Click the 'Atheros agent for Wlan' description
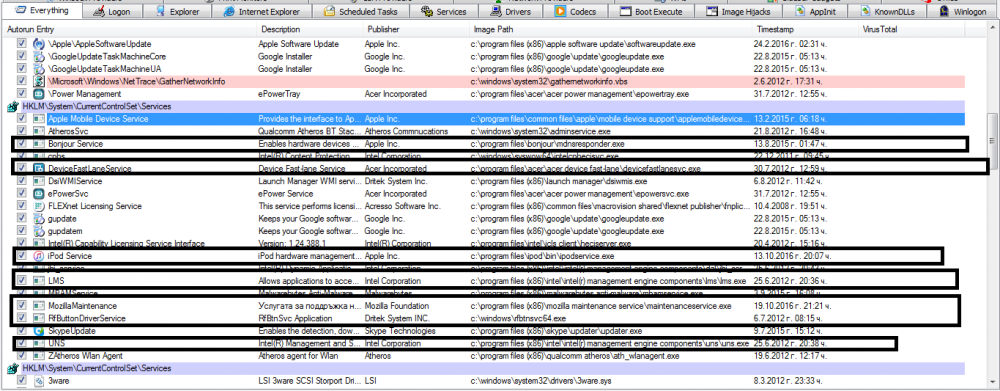The image size is (1000, 391). (298, 355)
